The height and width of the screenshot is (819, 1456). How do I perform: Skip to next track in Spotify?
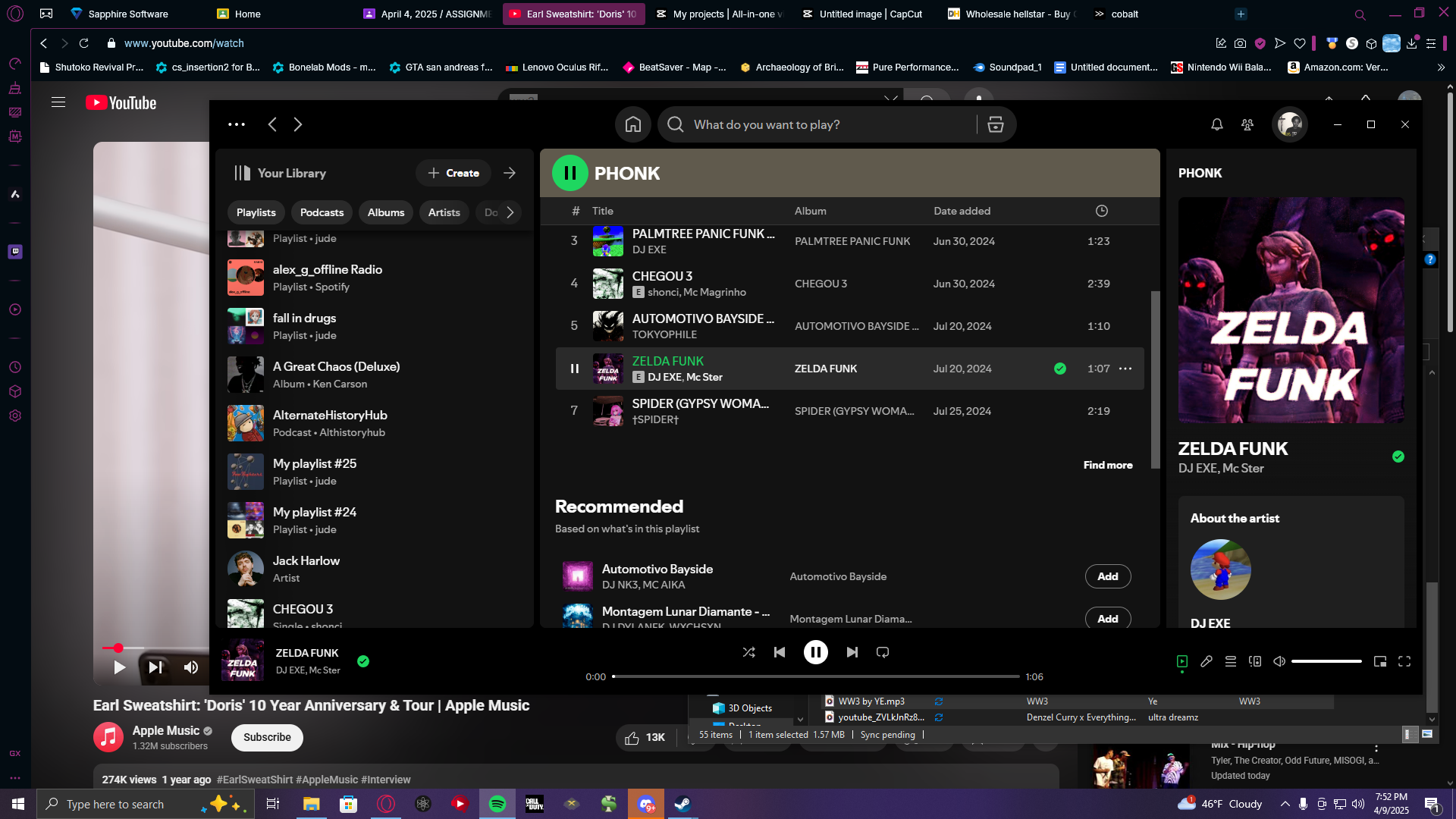coord(852,652)
